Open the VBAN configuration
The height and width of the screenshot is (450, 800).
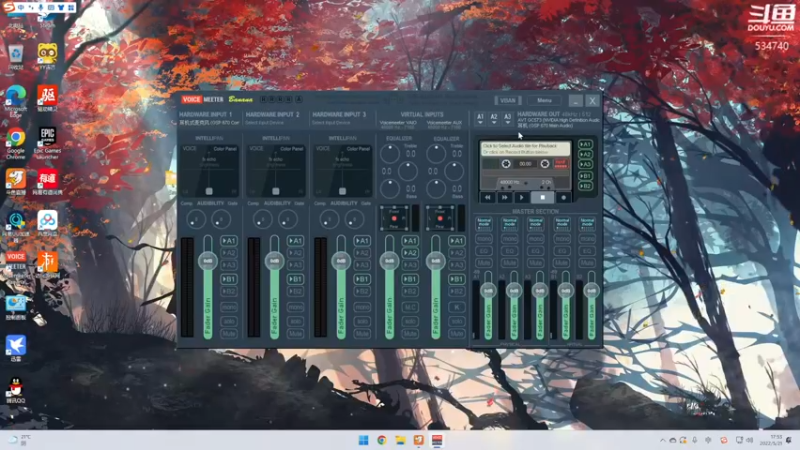508,101
